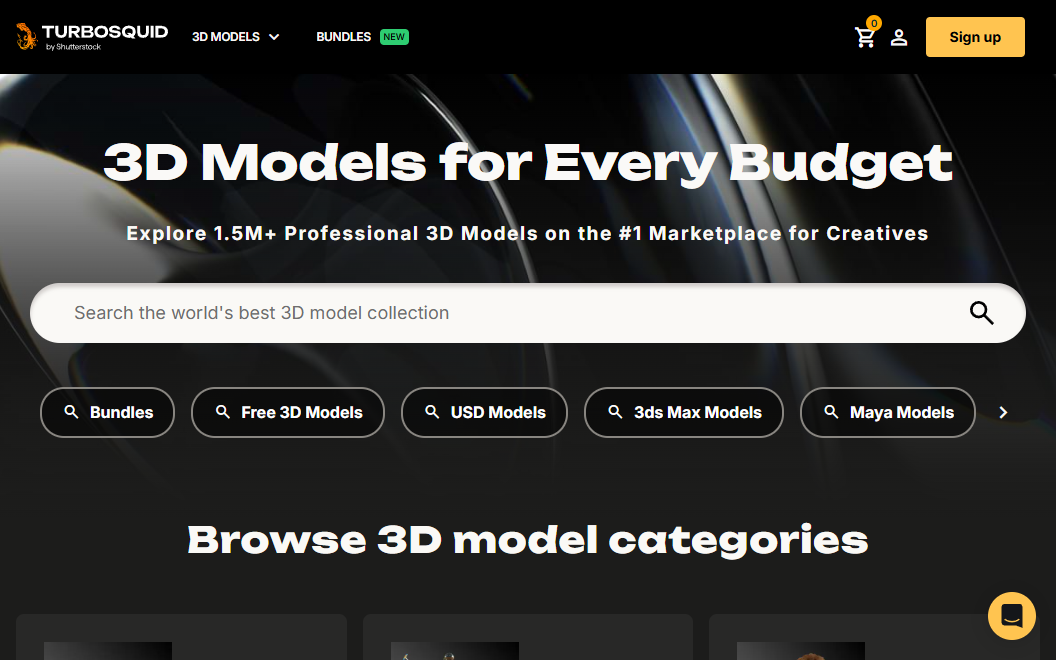
Task: Expand the 3D Models dropdown menu
Action: pyautogui.click(x=235, y=37)
